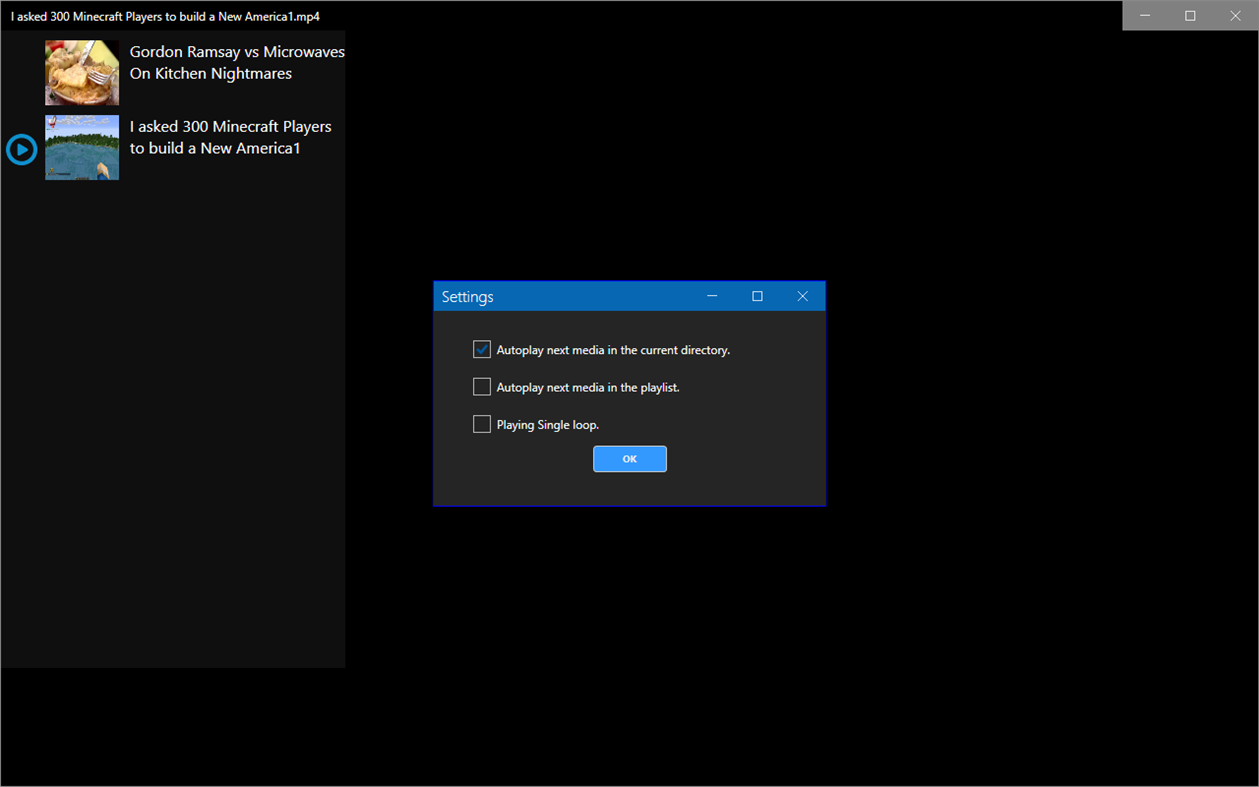This screenshot has width=1259, height=787.
Task: Open the Gordon Ramsay video thumbnail
Action: [81, 72]
